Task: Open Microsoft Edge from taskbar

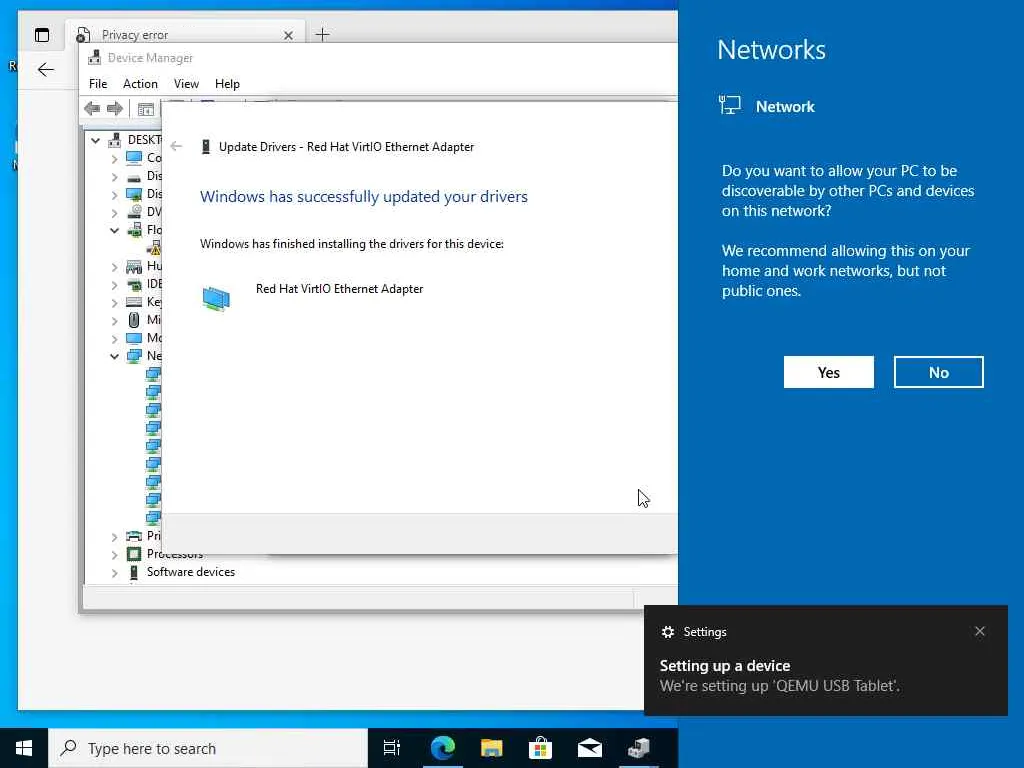Action: tap(442, 748)
